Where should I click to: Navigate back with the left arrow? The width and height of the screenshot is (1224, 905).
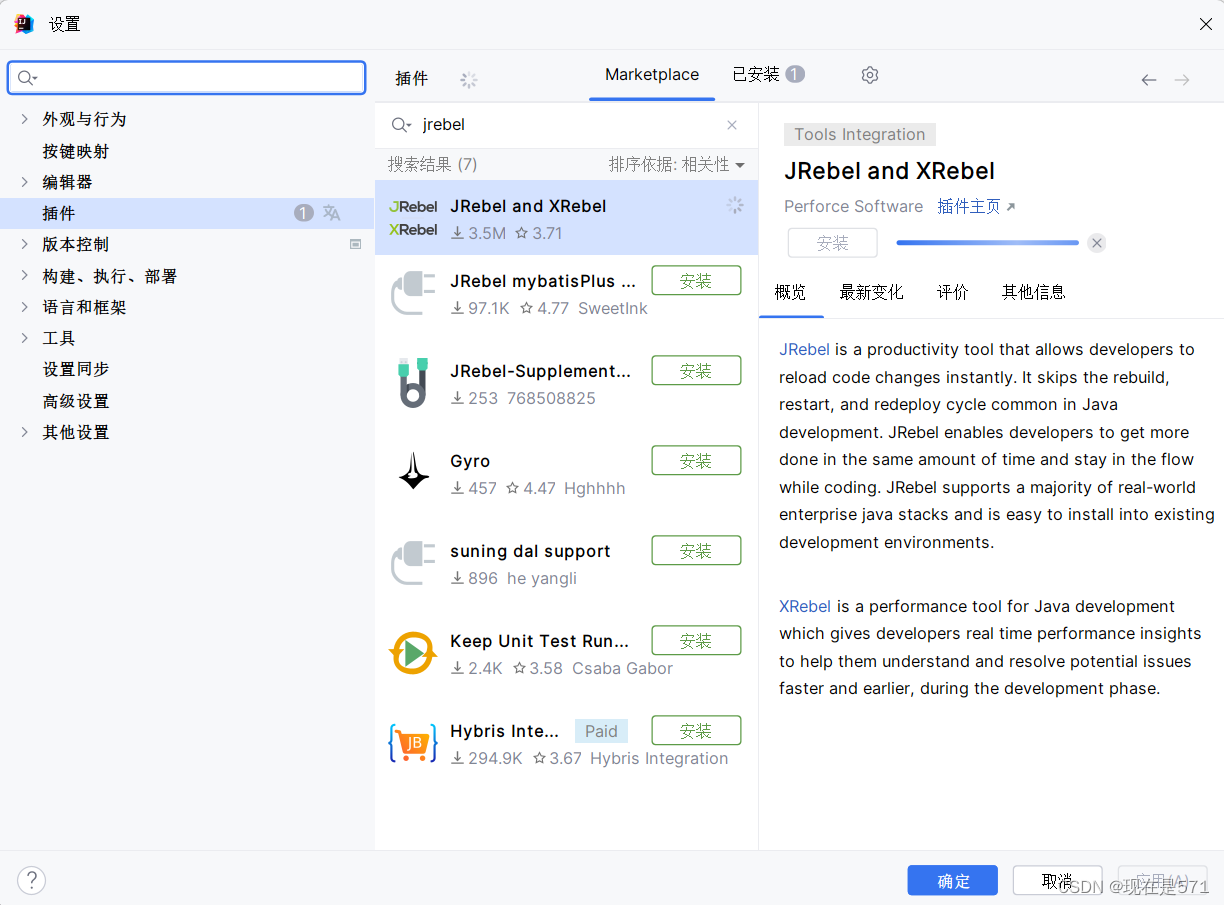[1149, 80]
